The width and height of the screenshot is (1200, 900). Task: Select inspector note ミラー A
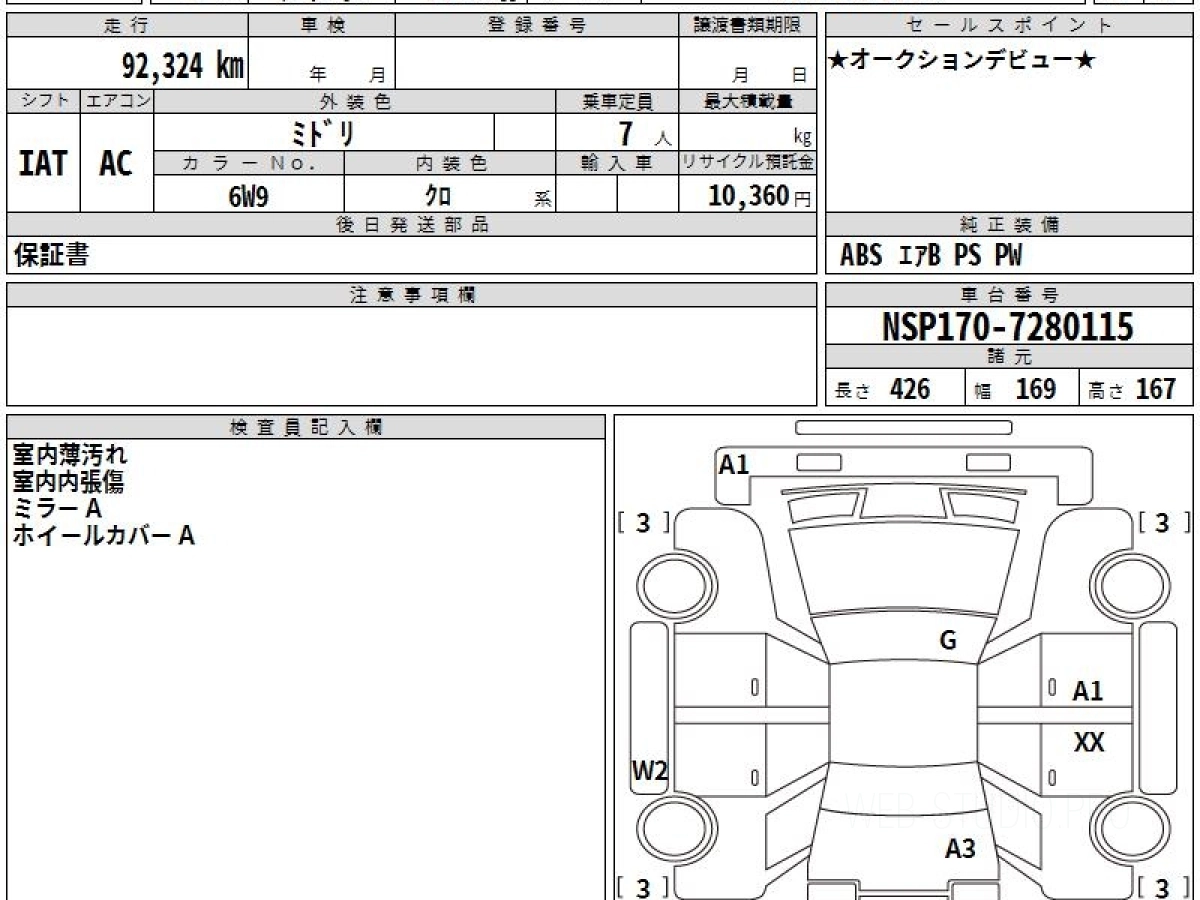tap(57, 509)
